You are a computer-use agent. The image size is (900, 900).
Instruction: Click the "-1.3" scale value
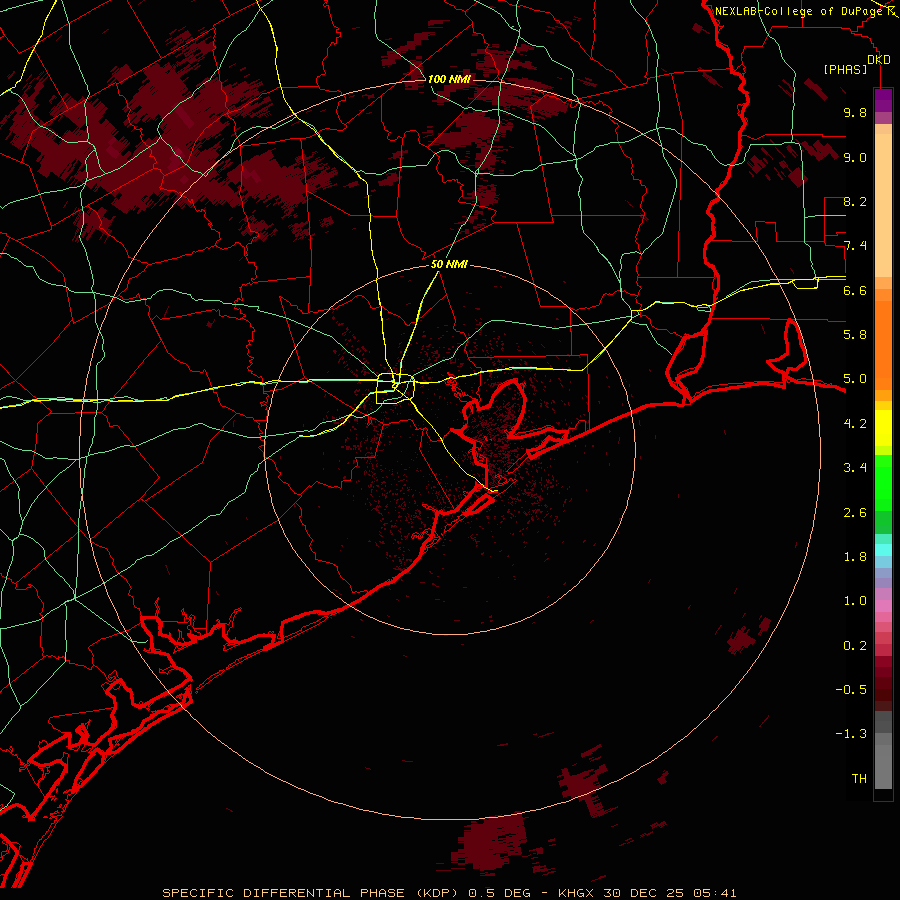pos(851,734)
